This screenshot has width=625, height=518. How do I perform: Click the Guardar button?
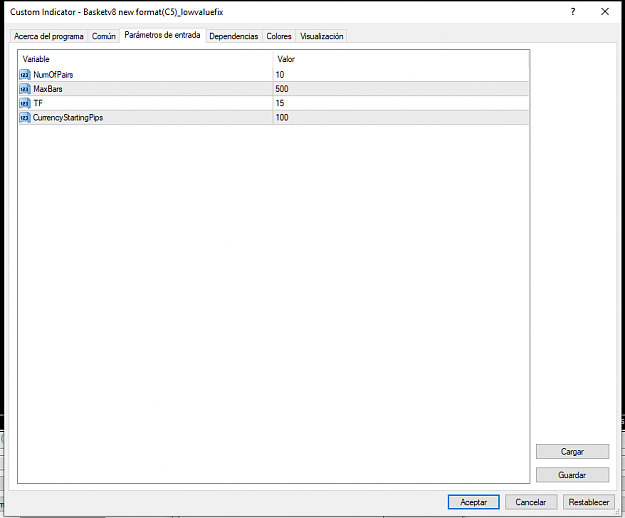pyautogui.click(x=572, y=475)
